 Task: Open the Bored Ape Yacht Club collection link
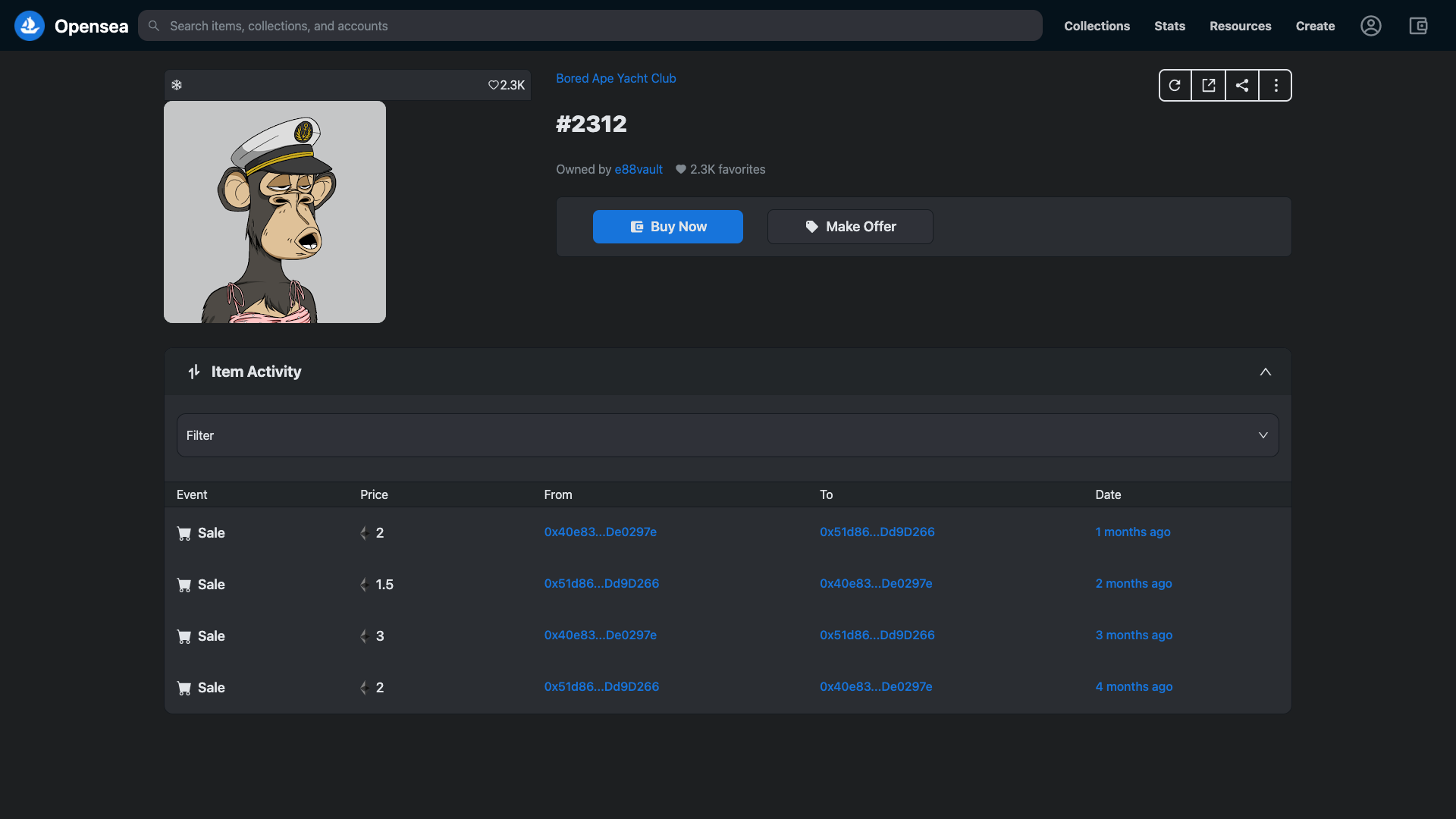pyautogui.click(x=616, y=78)
